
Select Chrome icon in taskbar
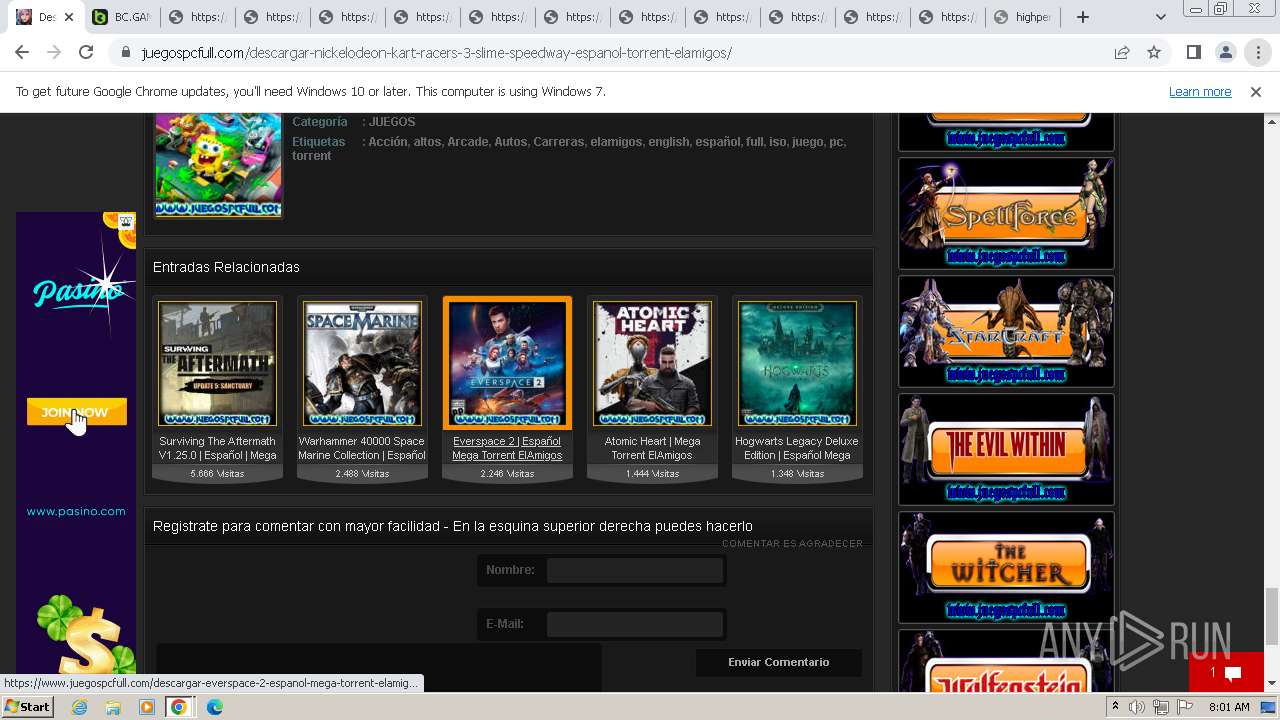coord(179,707)
